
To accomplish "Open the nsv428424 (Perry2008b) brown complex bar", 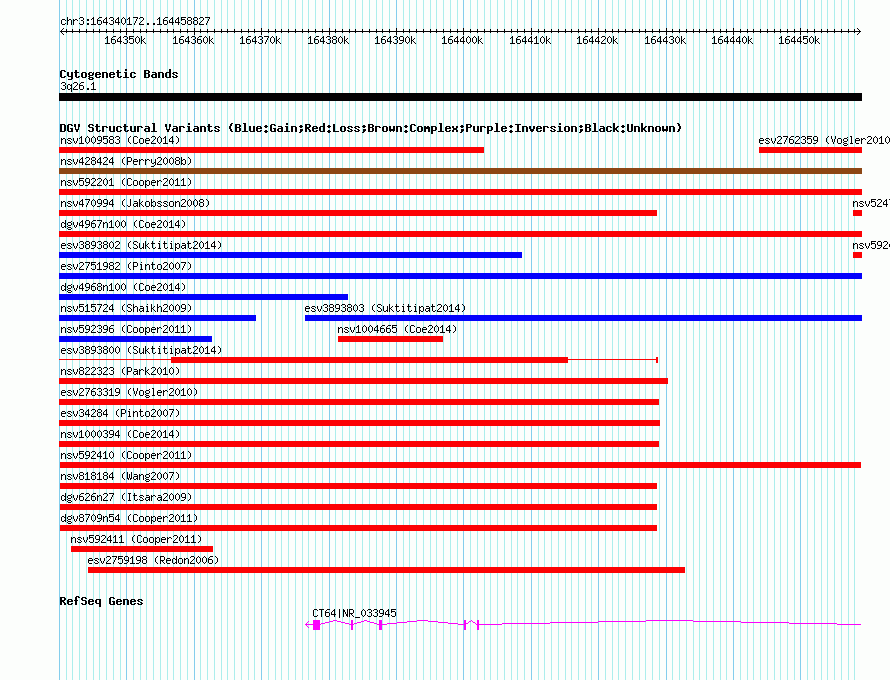I will pos(460,171).
